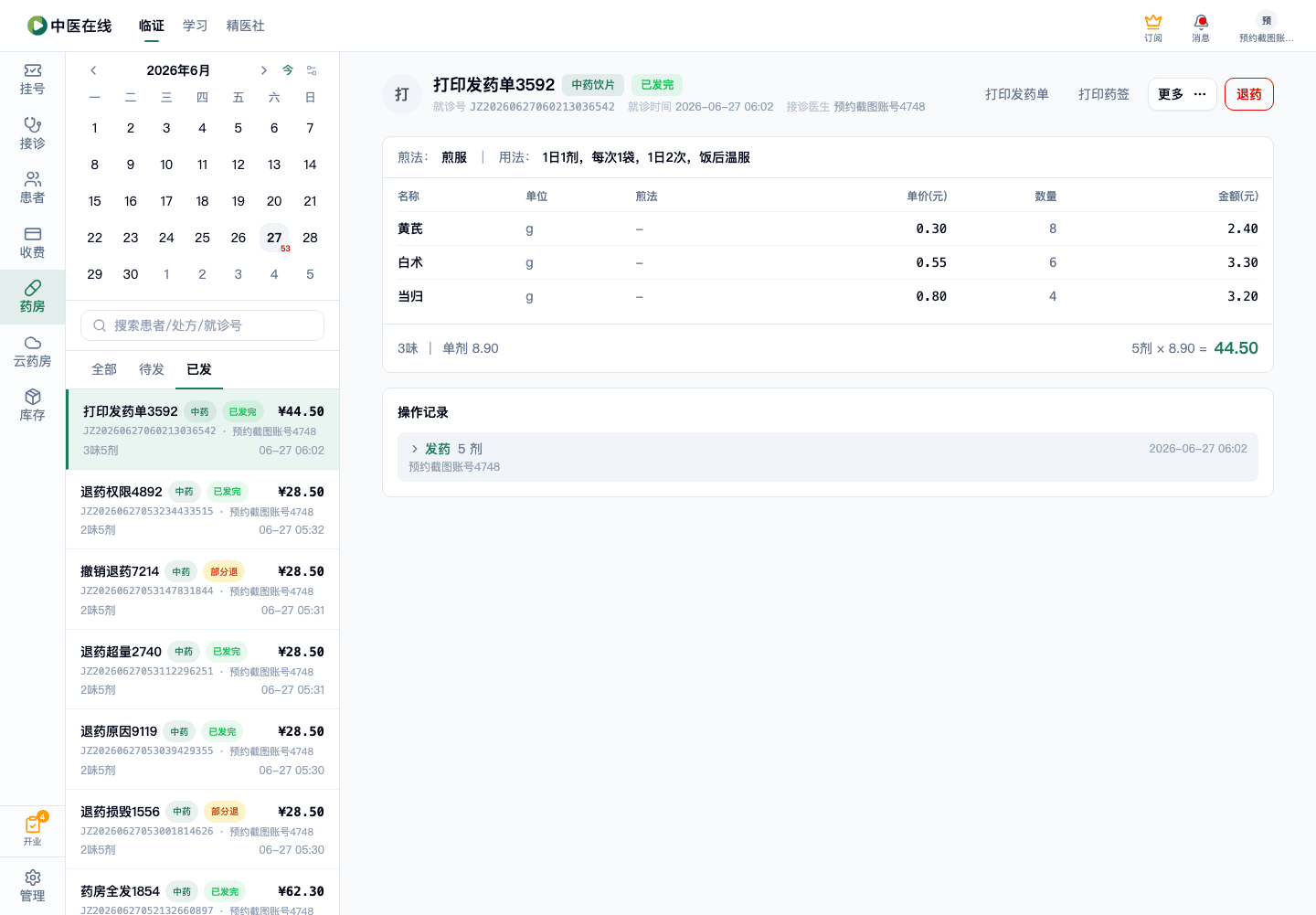Click the 中医在线 logo
This screenshot has height=915, width=1316.
[x=69, y=26]
